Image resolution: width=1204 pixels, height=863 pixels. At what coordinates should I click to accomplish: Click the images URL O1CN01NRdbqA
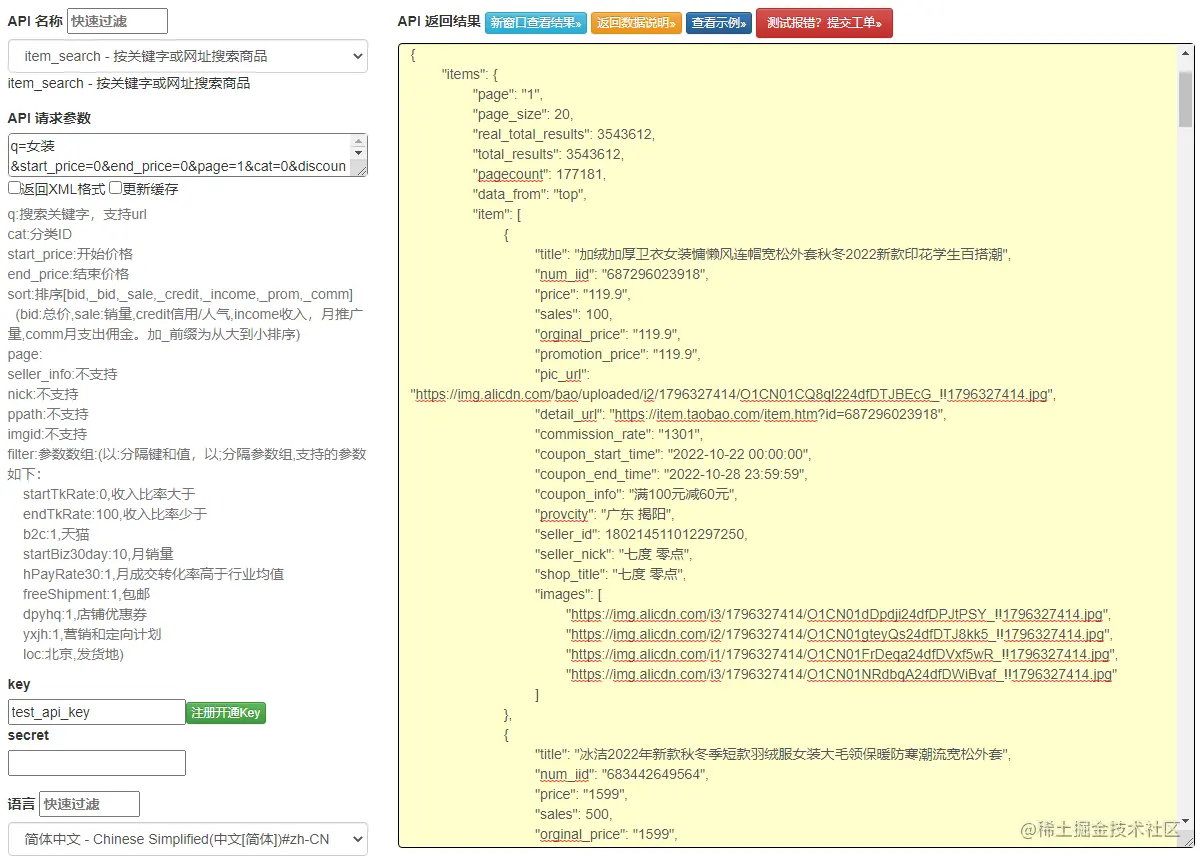840,674
